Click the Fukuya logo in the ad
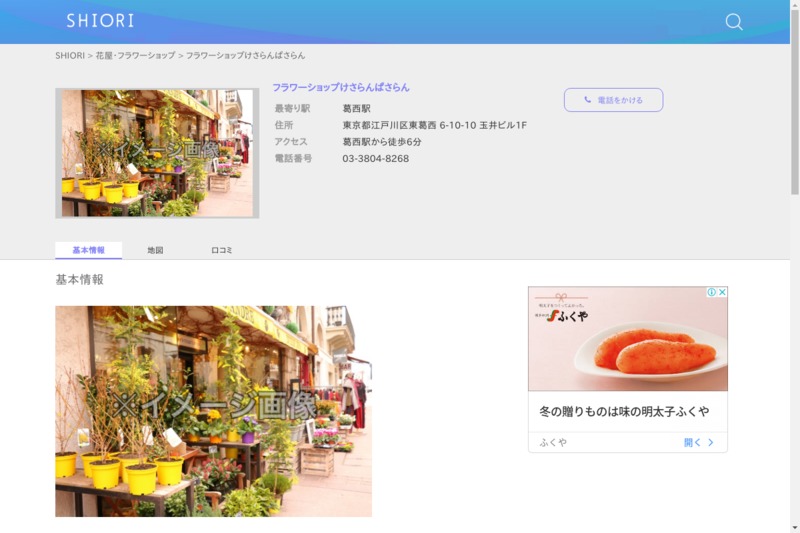The width and height of the screenshot is (800, 533). pyautogui.click(x=568, y=316)
